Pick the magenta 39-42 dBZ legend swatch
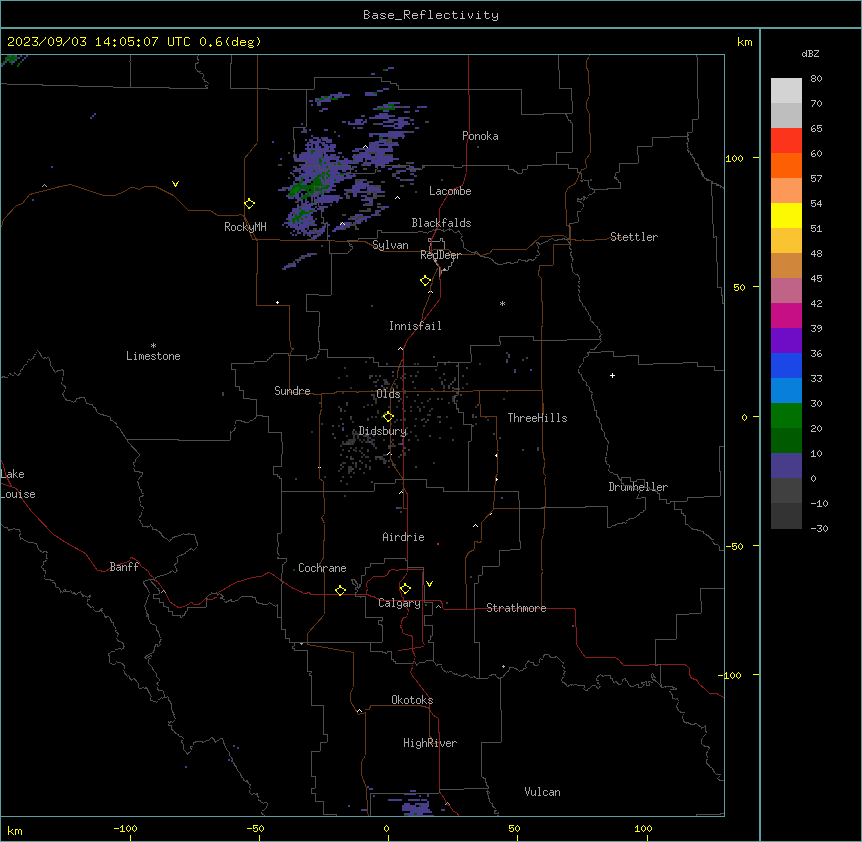 (786, 315)
